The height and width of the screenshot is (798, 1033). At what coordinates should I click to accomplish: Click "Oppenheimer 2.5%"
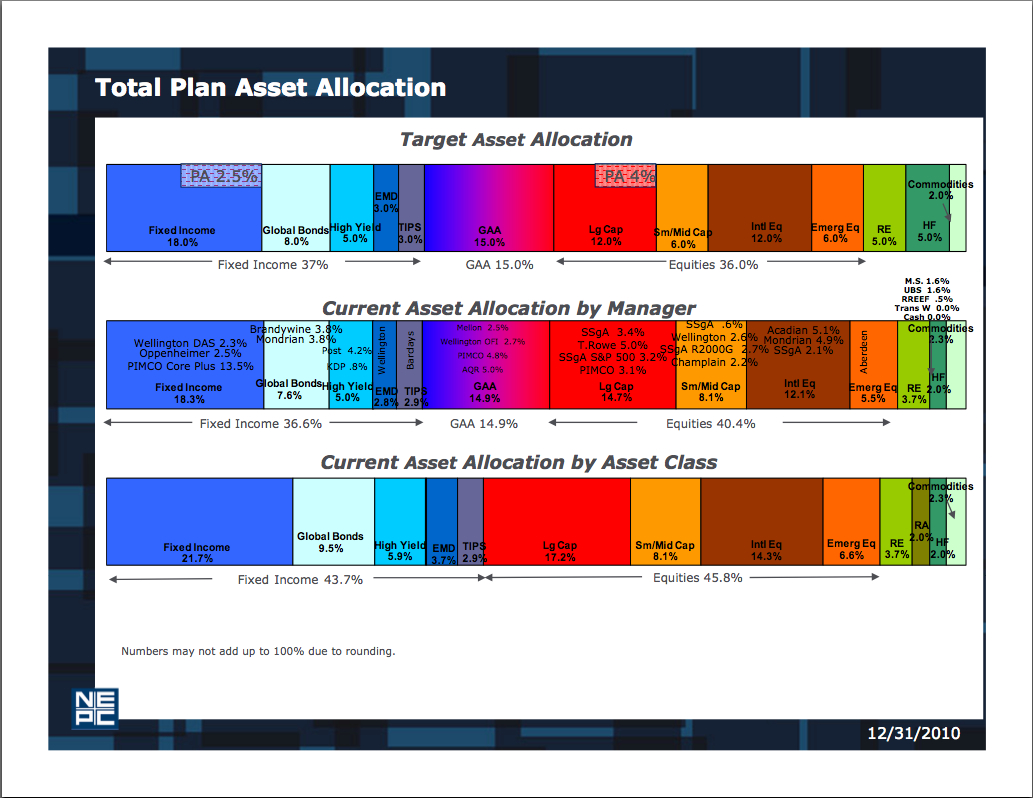click(190, 353)
